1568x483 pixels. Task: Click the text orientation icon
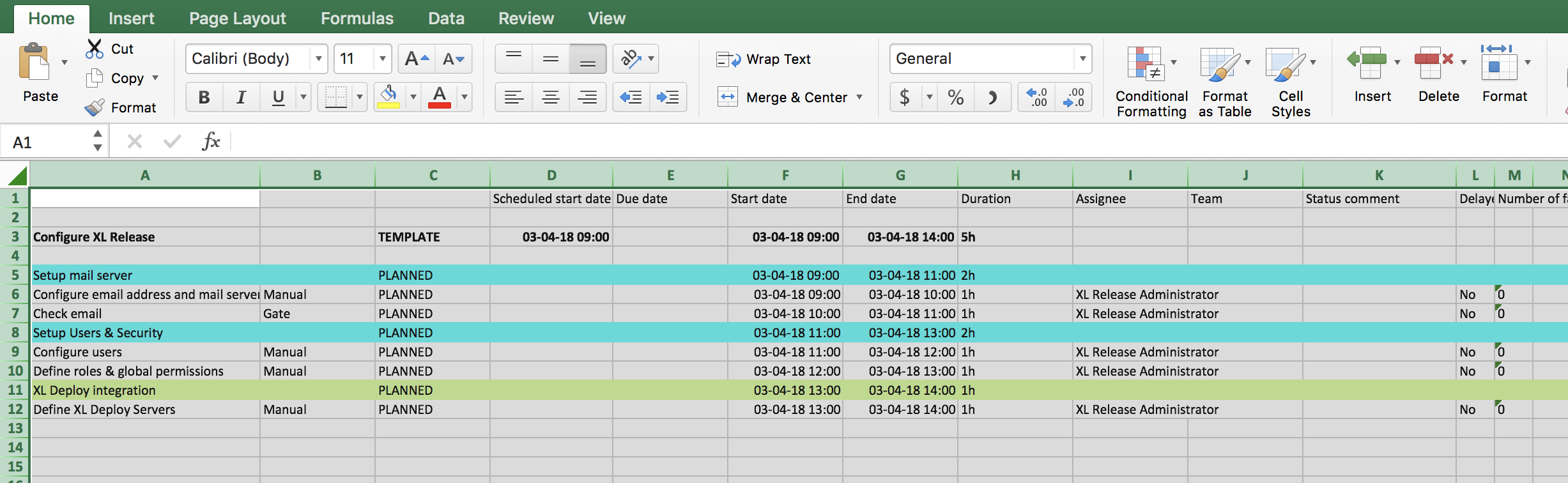pos(629,59)
